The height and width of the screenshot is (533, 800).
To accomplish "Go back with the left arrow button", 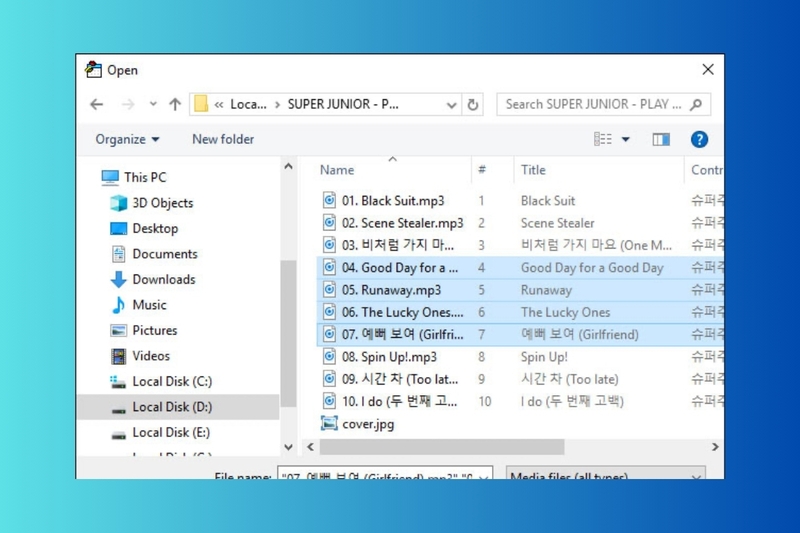I will (x=96, y=105).
